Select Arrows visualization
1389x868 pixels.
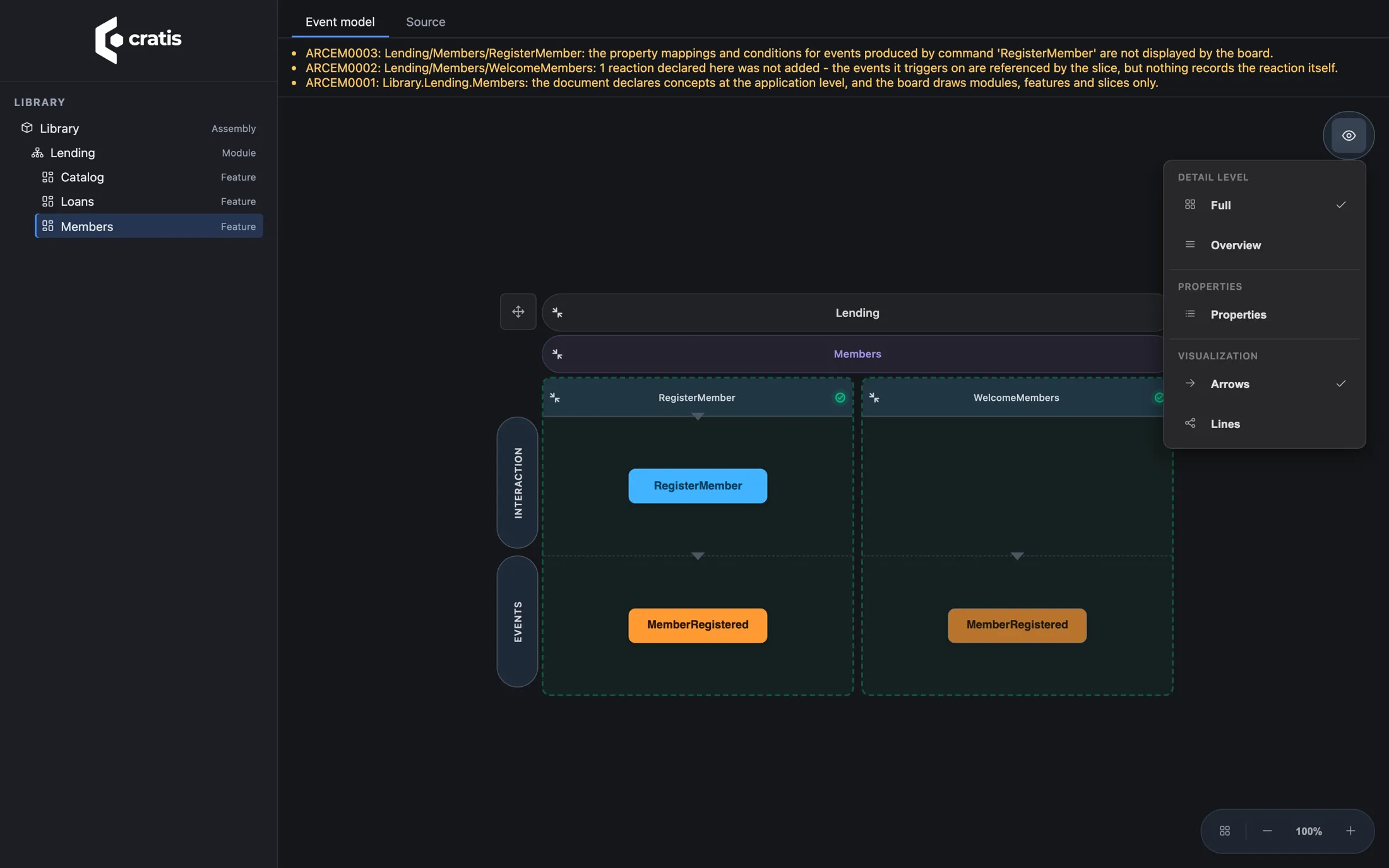(x=1265, y=384)
